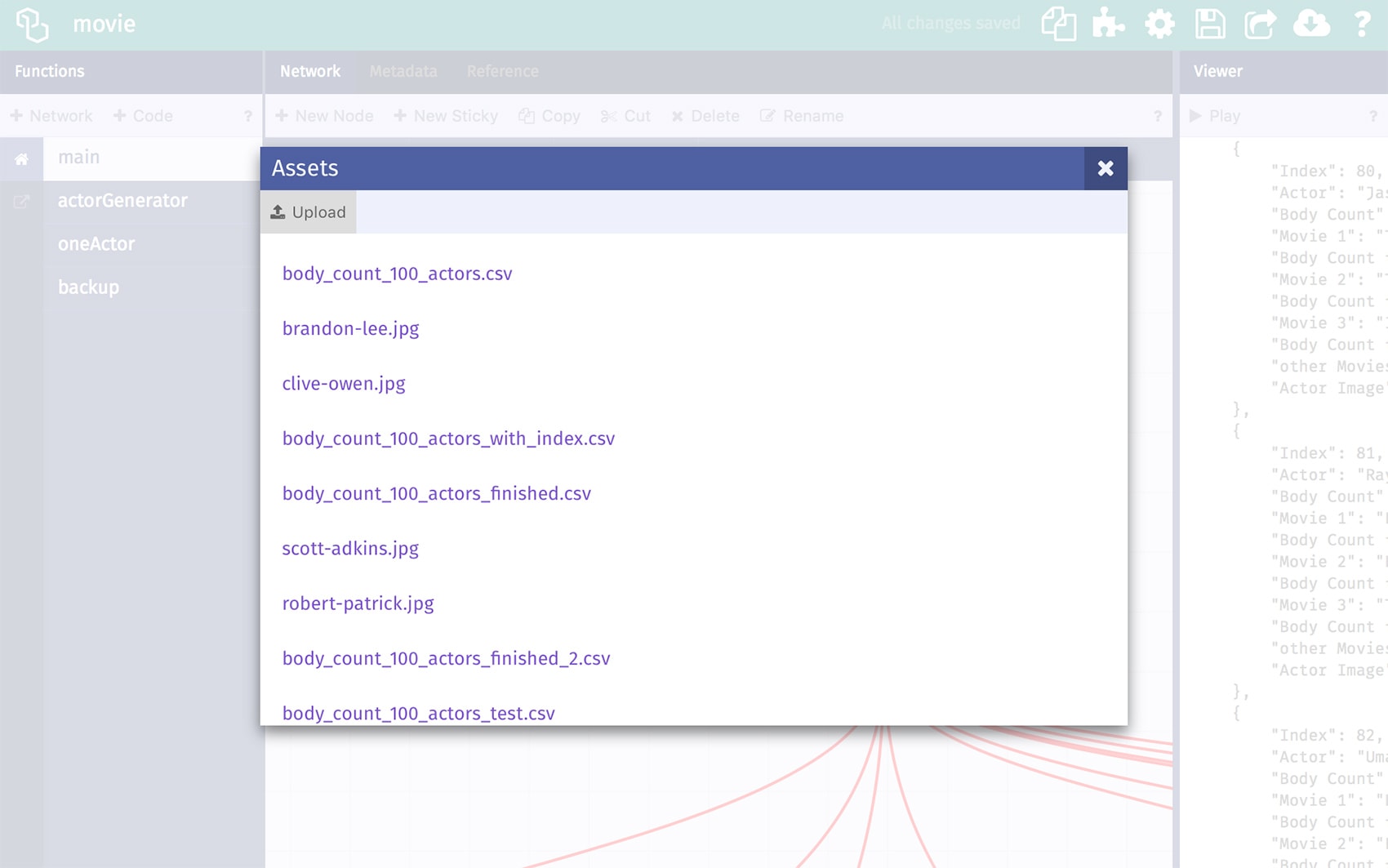
Task: Switch to the Reference tab
Action: pyautogui.click(x=502, y=71)
